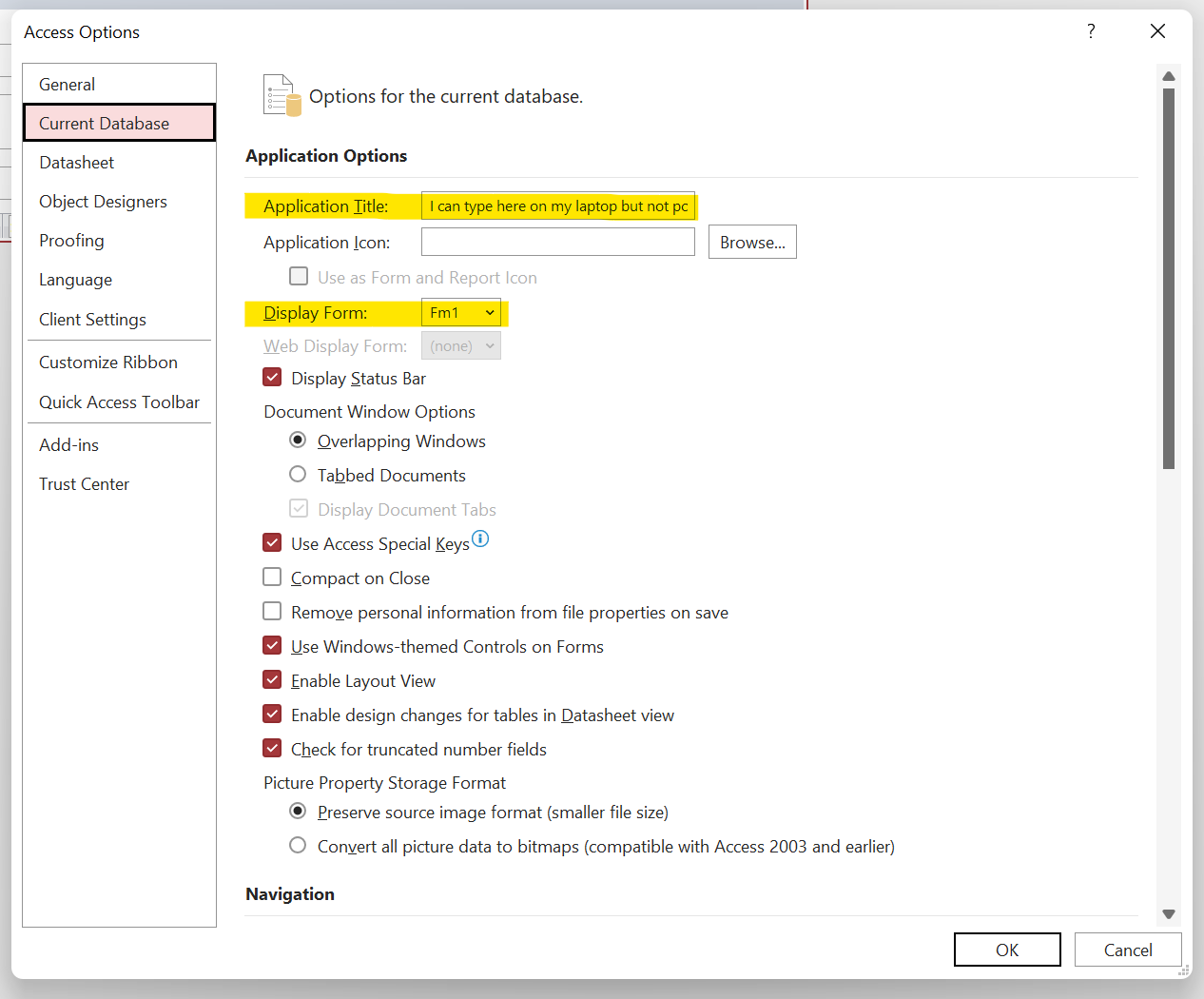Open the Language category

[120, 280]
